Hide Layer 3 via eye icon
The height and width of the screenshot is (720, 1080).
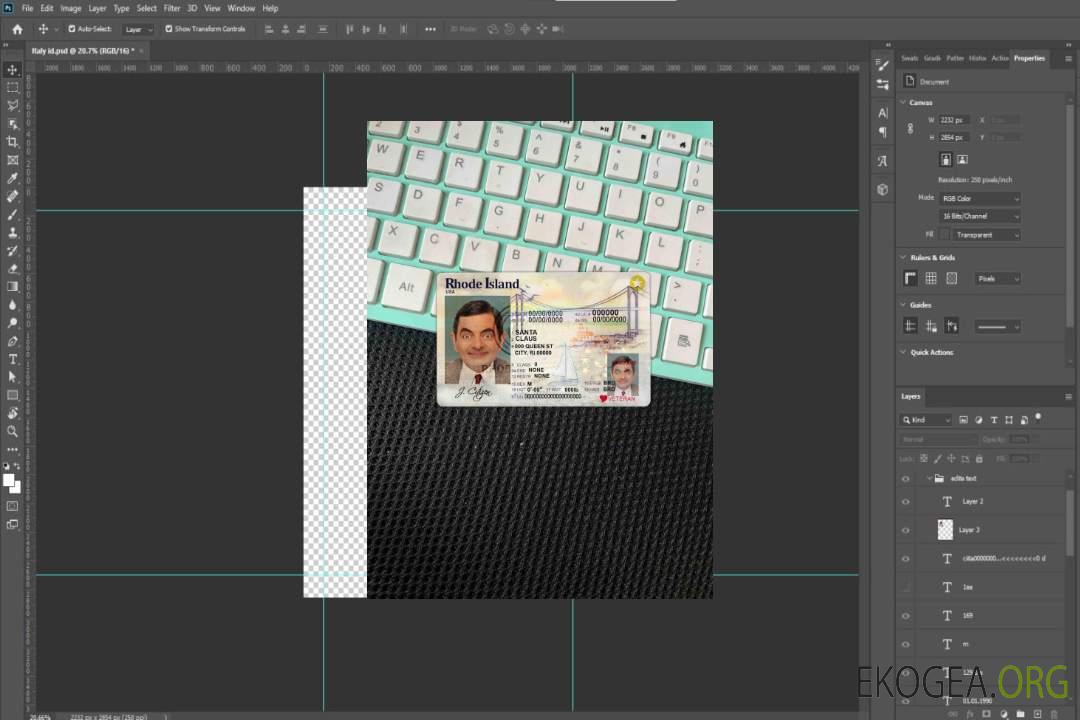tap(906, 530)
